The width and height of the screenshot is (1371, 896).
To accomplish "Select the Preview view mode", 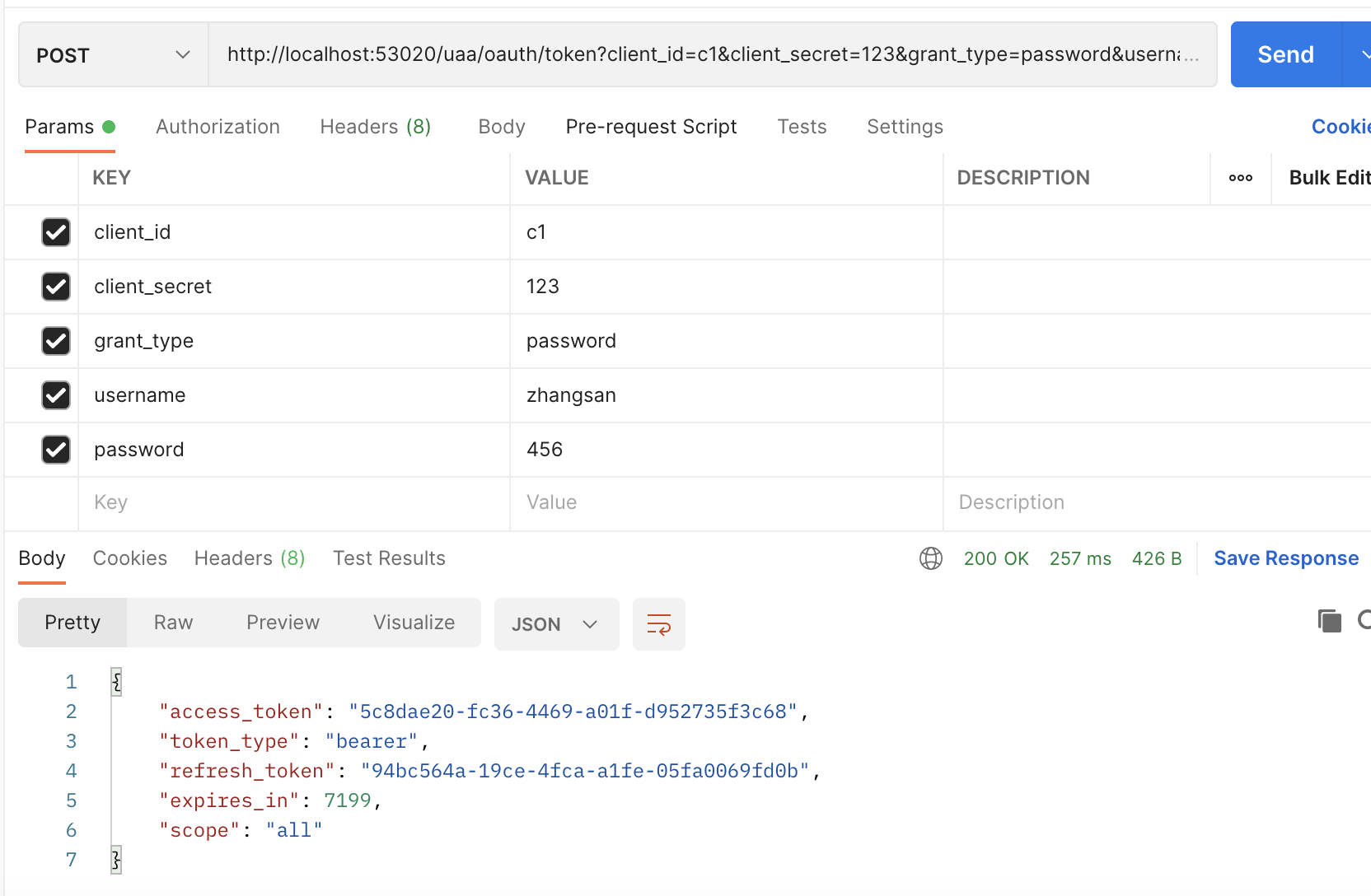I will pos(283,623).
